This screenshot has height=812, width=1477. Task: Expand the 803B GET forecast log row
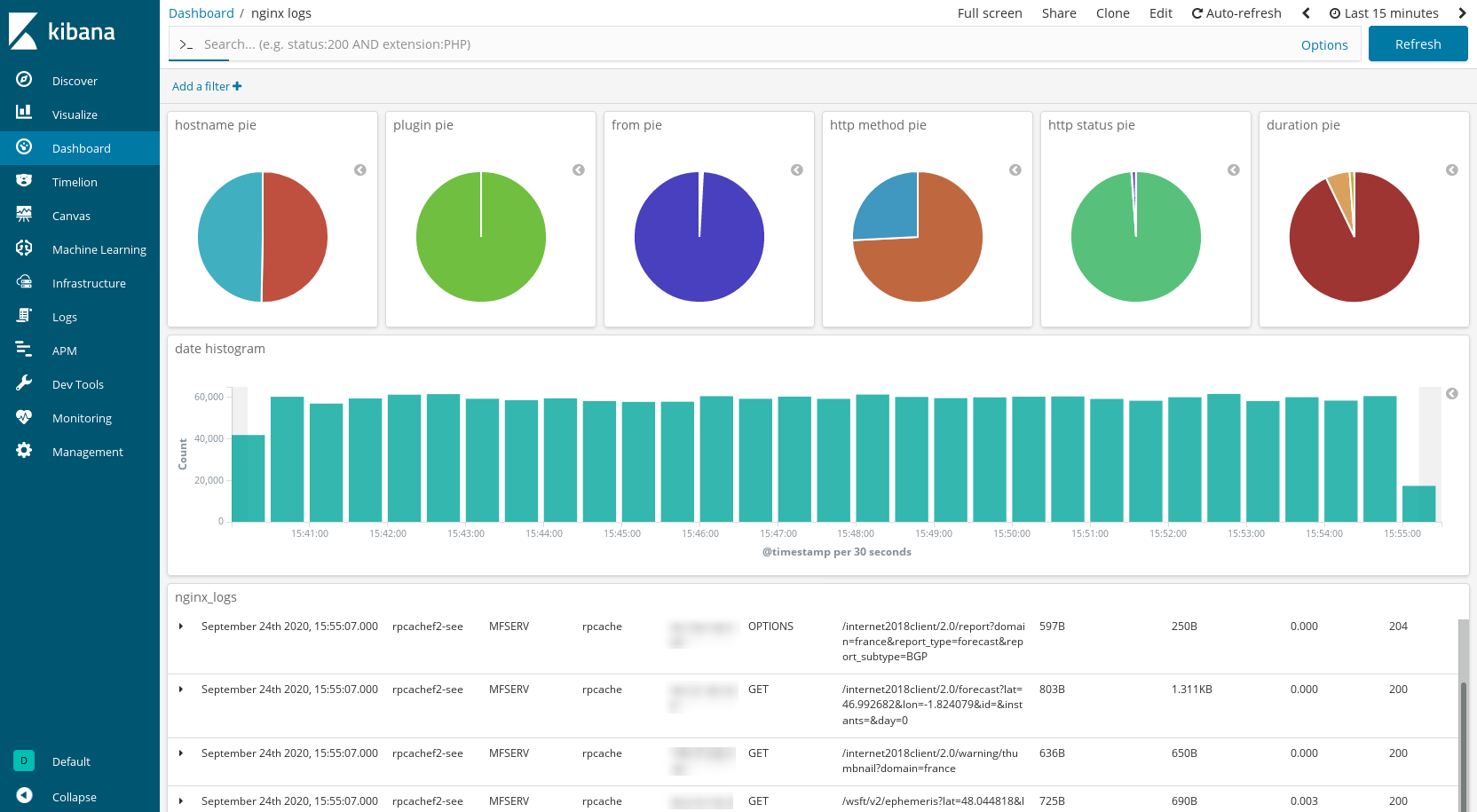click(x=181, y=690)
